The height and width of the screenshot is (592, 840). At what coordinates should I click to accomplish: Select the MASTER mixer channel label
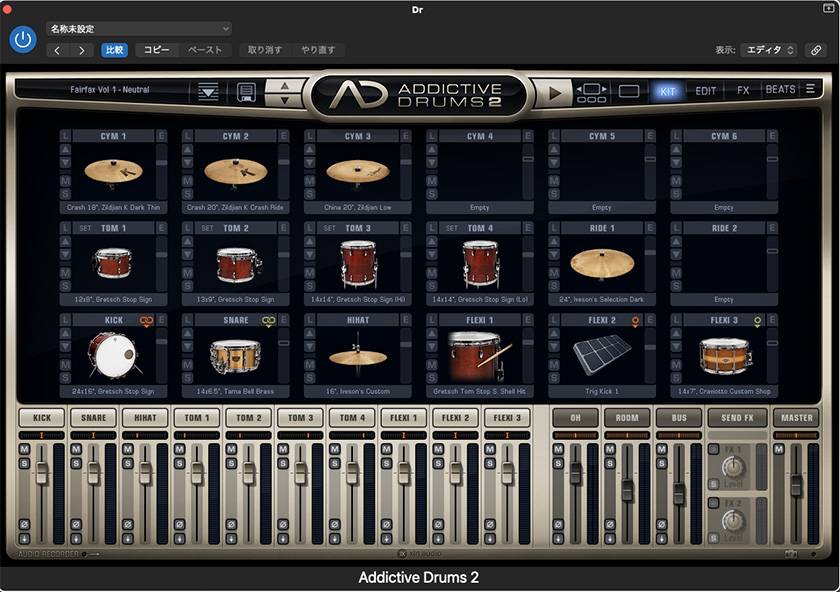coord(796,417)
